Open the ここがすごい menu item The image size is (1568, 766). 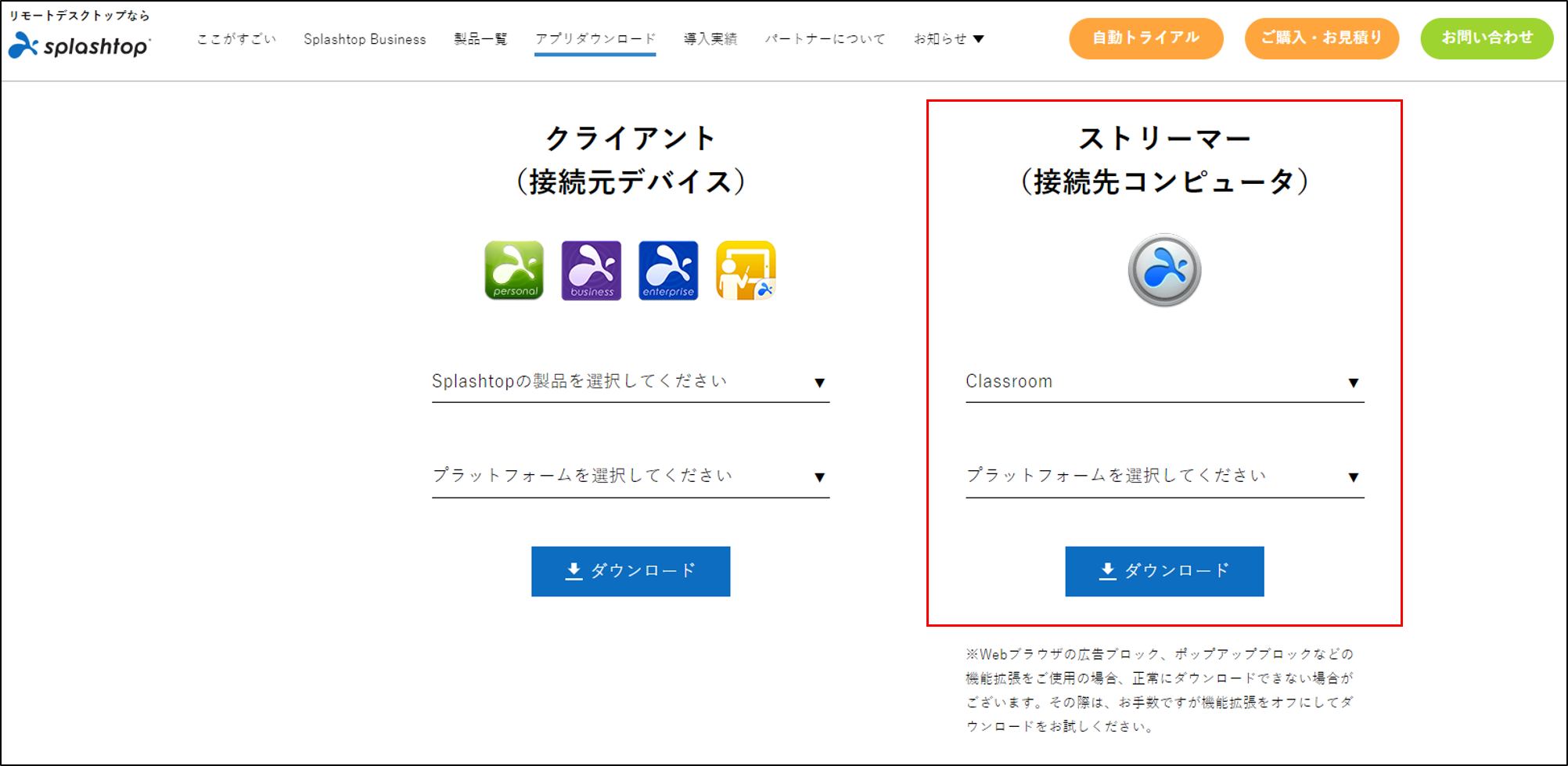coord(236,39)
